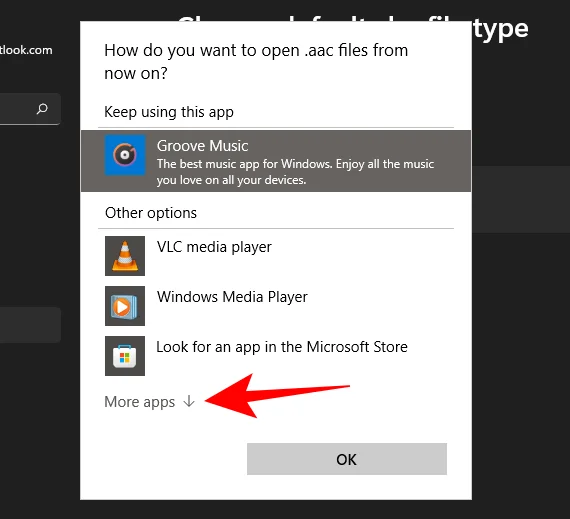The image size is (570, 519).
Task: Select Groove Music as the default app
Action: (x=276, y=161)
